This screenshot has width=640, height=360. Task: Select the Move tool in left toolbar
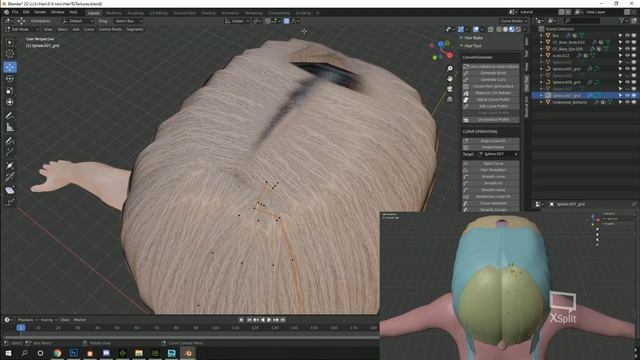click(x=10, y=67)
